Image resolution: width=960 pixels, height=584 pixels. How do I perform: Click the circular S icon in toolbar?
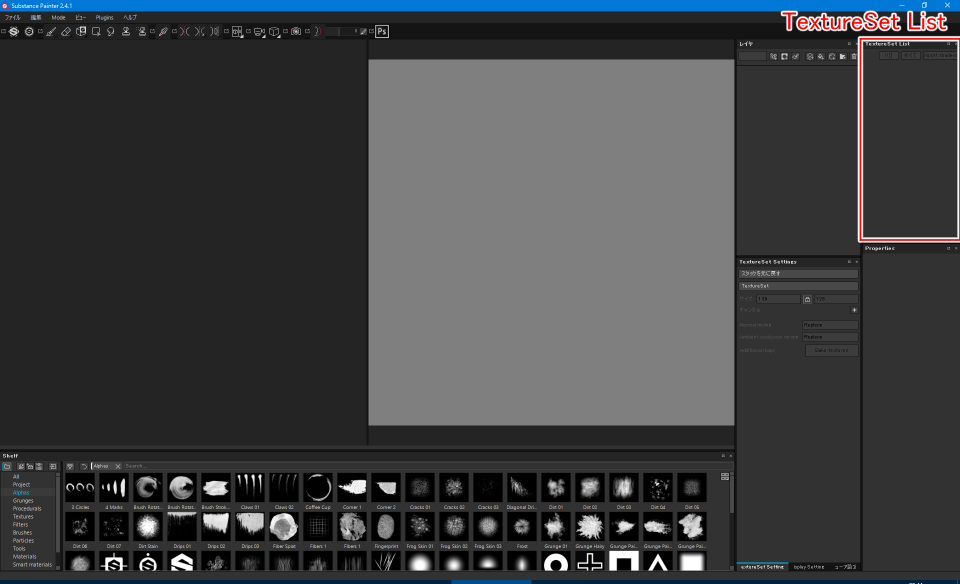(x=29, y=31)
